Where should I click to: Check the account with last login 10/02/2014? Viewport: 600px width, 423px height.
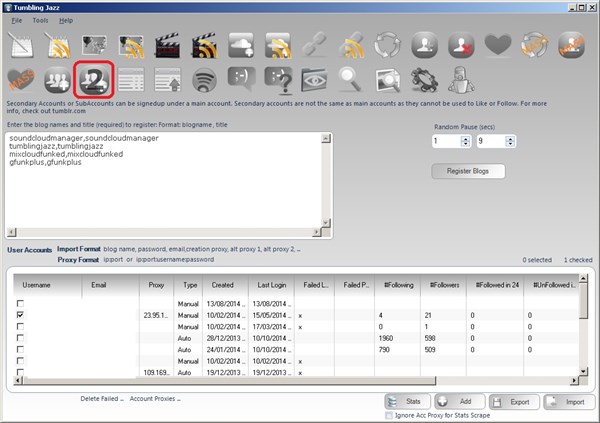click(20, 361)
